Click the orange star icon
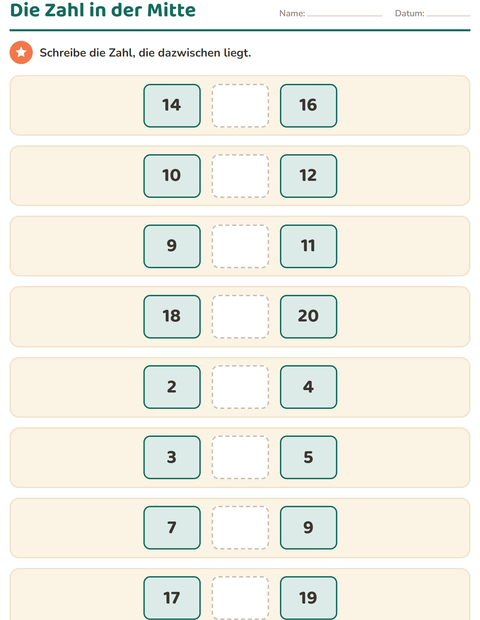The width and height of the screenshot is (480, 620). (21, 52)
